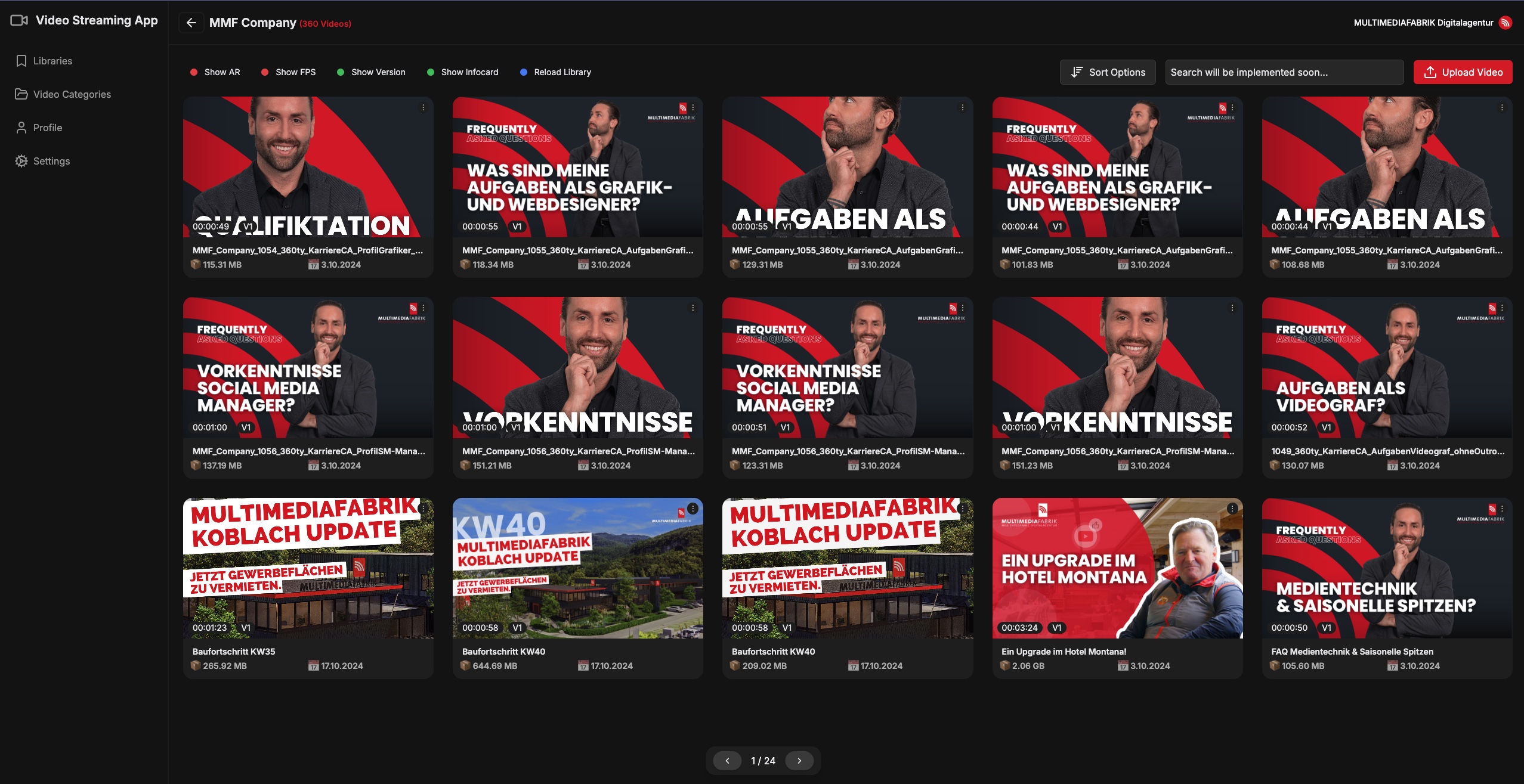Open three-dot menu on 115.31 MB video card
This screenshot has height=784, width=1524.
(423, 108)
